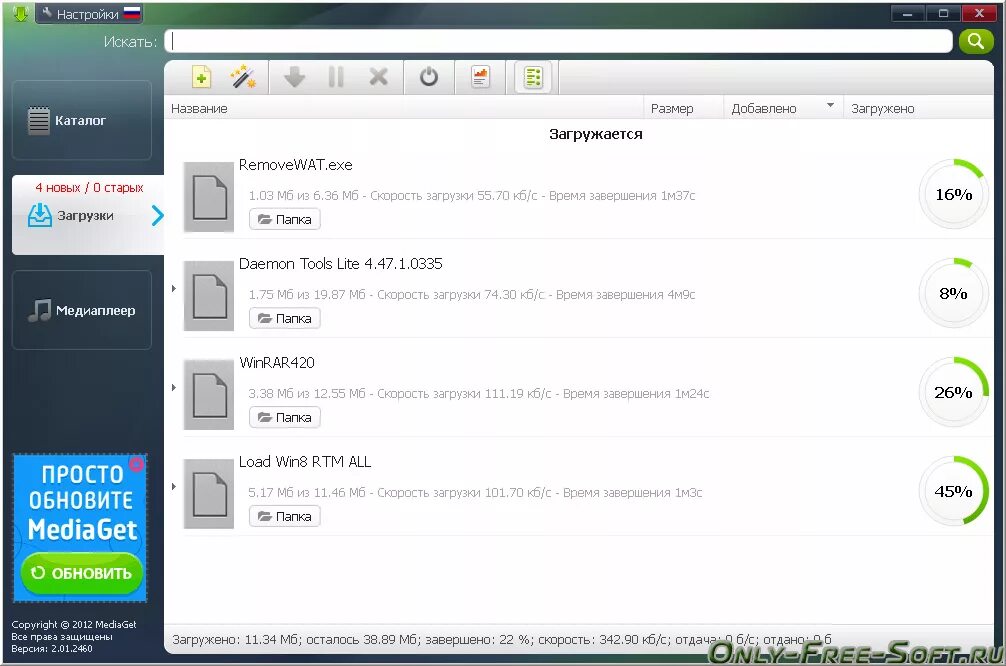1006x666 pixels.
Task: Click the RemoveWAT.exe file icon
Action: pyautogui.click(x=209, y=197)
